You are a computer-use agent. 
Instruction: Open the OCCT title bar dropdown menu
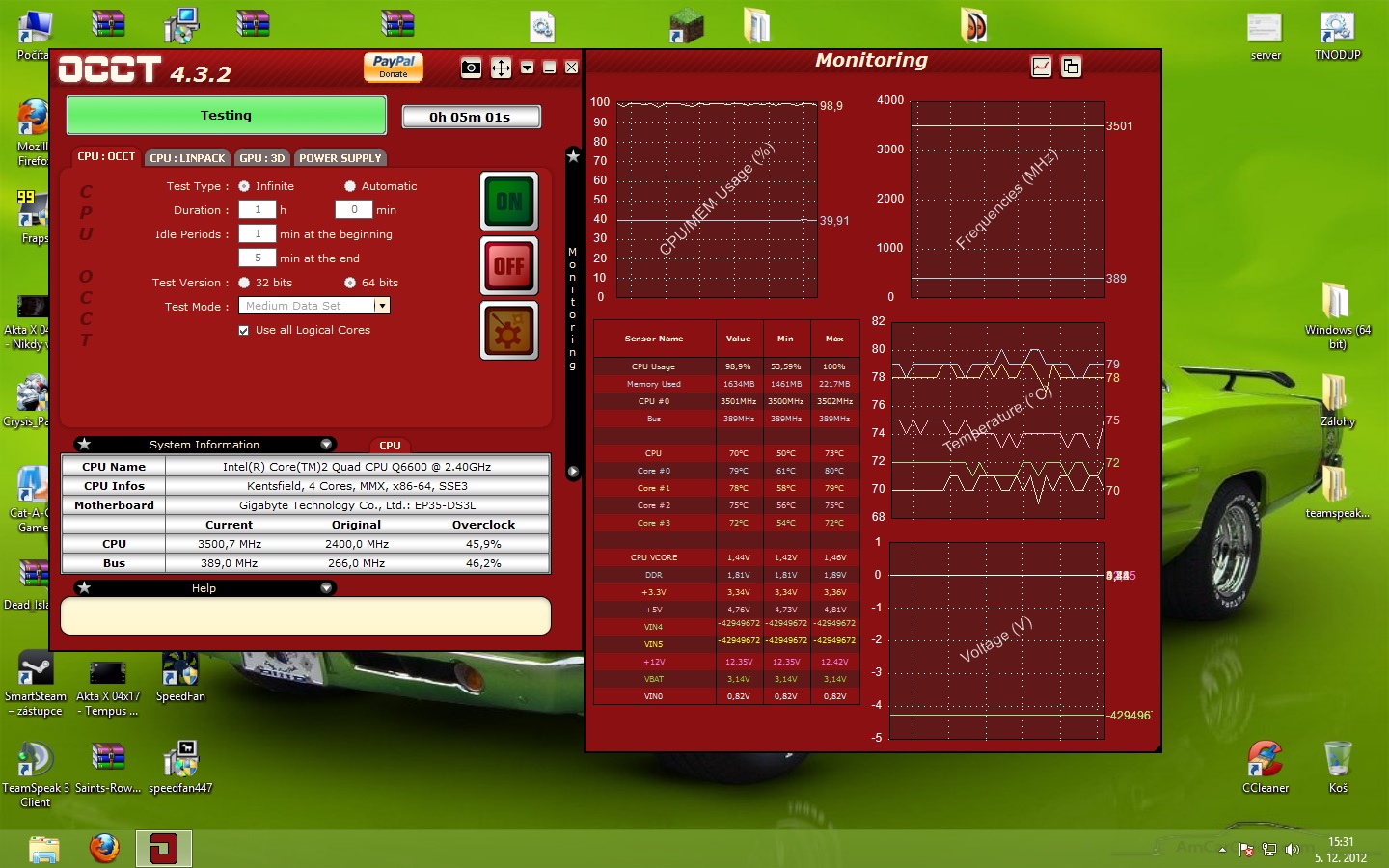(527, 68)
